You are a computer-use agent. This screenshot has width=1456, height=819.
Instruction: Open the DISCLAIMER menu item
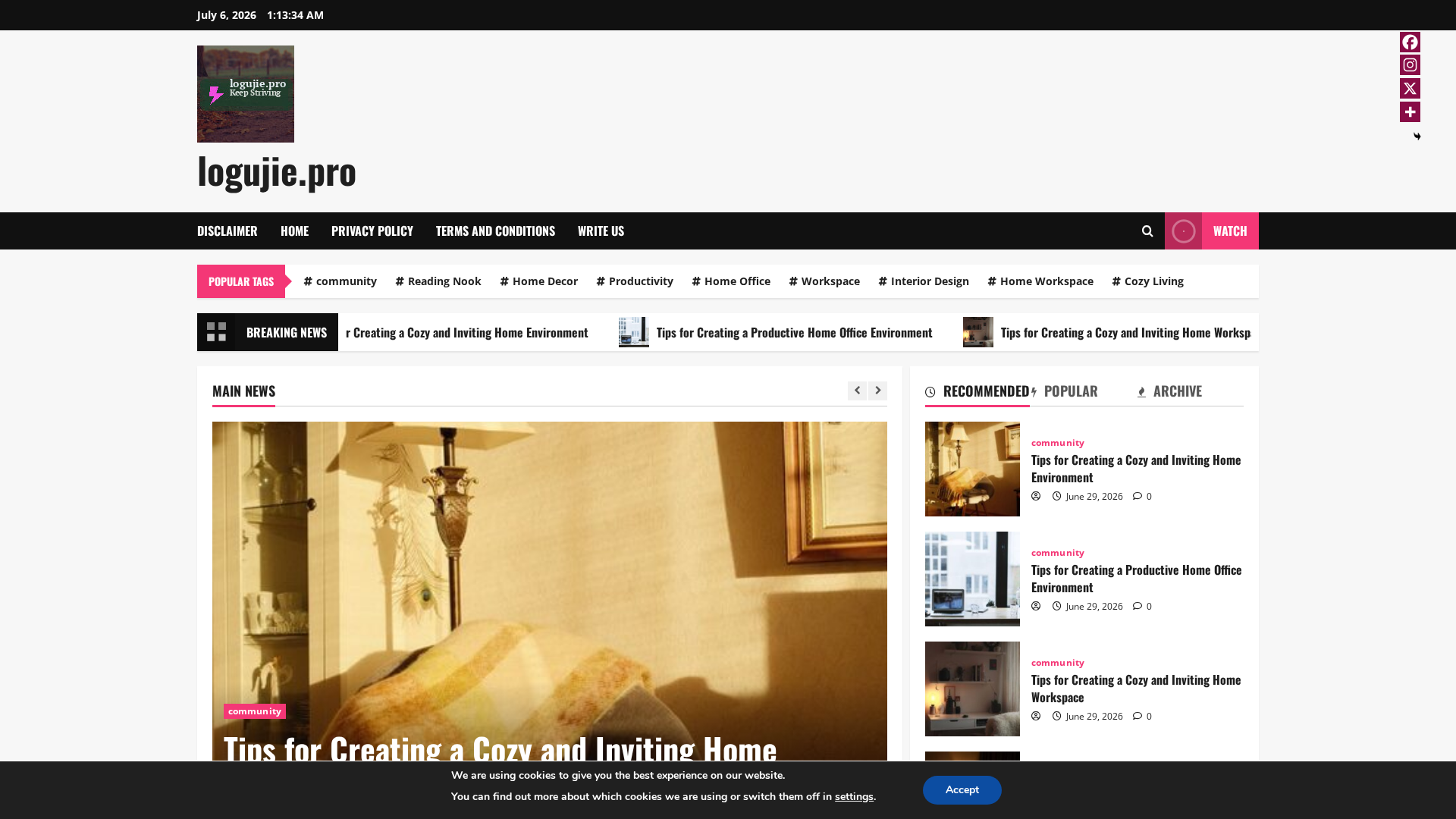(x=227, y=231)
